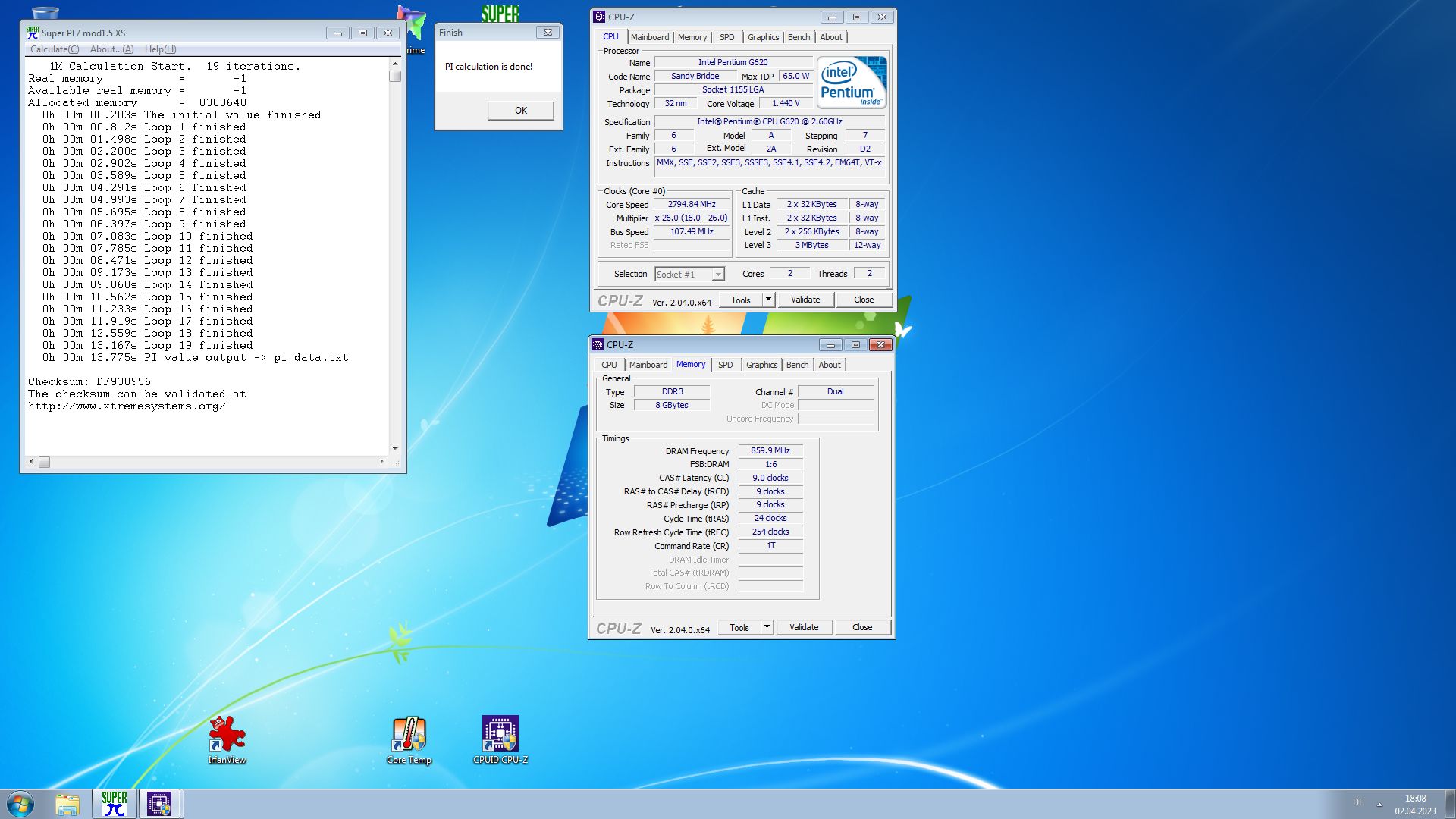Select the SPD tab in top CPU-Z

click(726, 37)
